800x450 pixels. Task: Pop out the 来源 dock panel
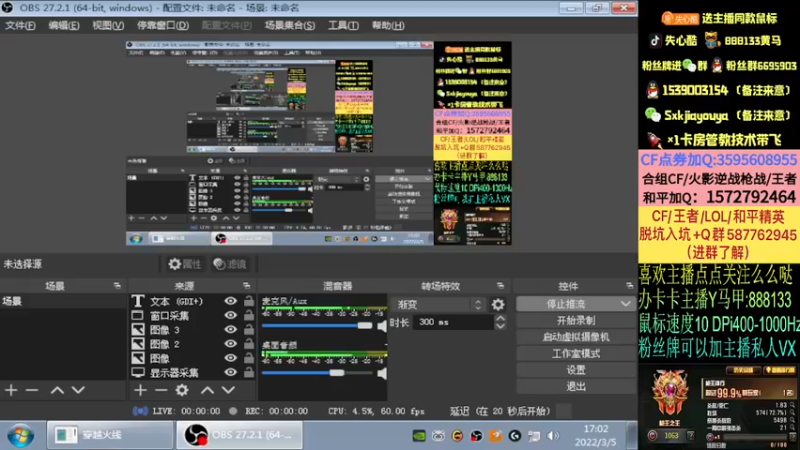pyautogui.click(x=246, y=286)
